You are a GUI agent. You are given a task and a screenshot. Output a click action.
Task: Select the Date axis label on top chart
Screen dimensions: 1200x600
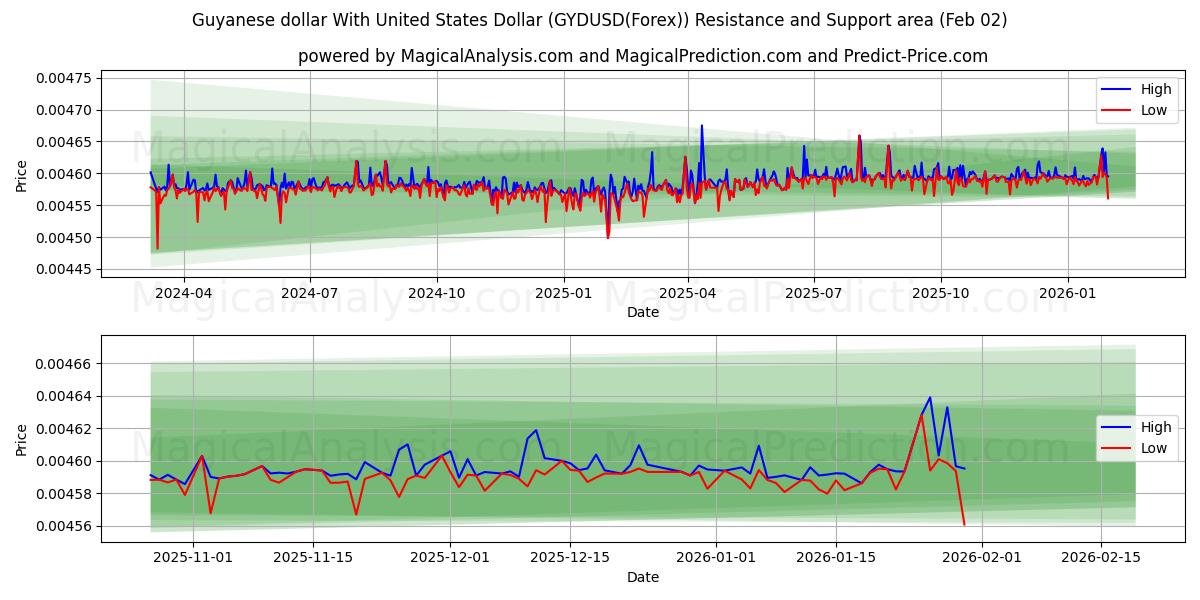[643, 313]
